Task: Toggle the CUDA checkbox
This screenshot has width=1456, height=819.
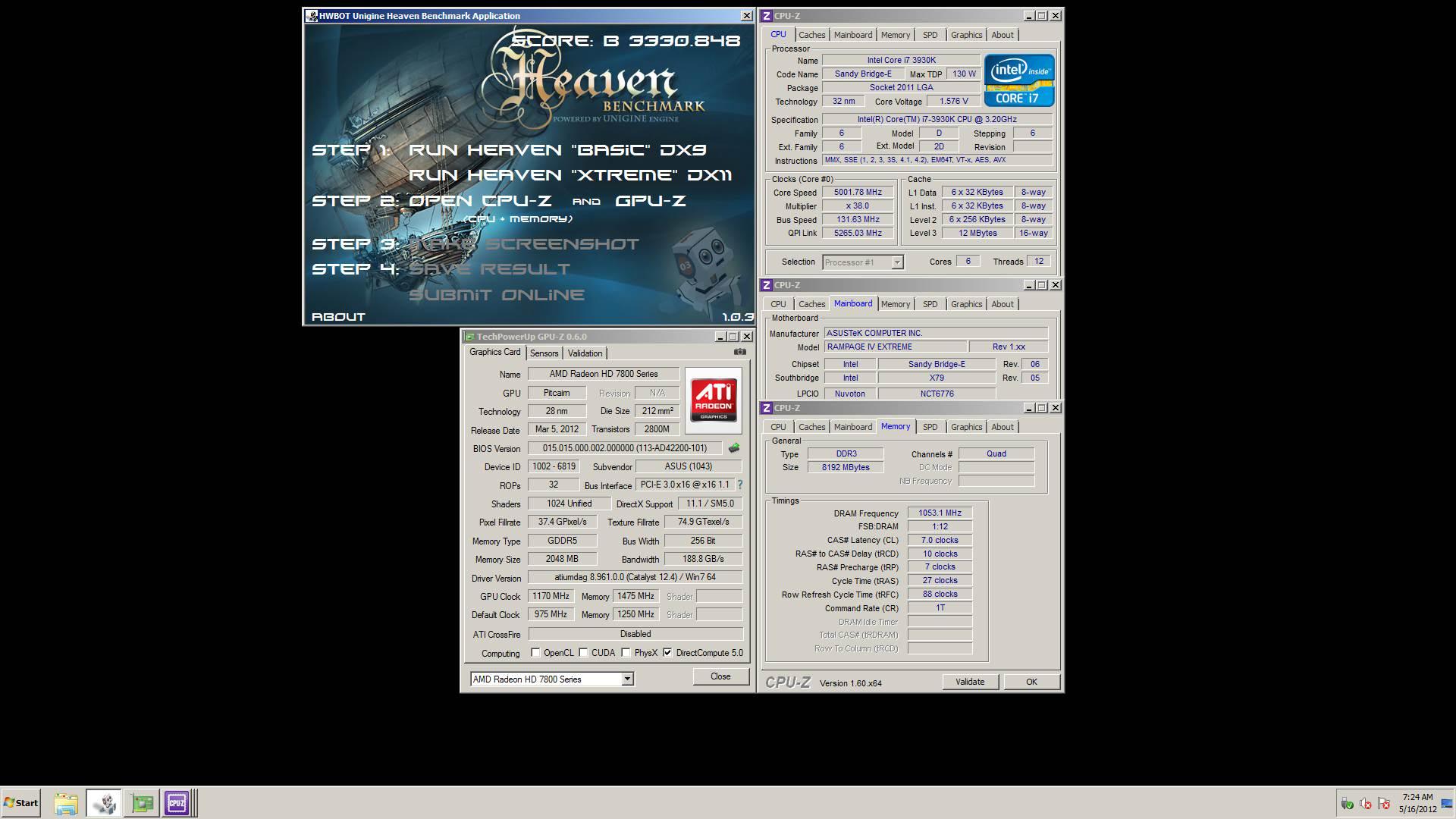Action: [583, 652]
